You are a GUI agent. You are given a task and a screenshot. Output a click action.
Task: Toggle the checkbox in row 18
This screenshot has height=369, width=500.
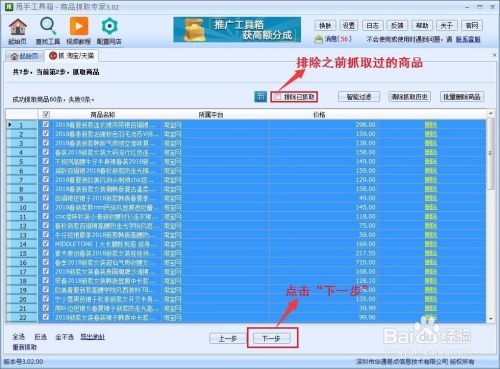click(46, 281)
